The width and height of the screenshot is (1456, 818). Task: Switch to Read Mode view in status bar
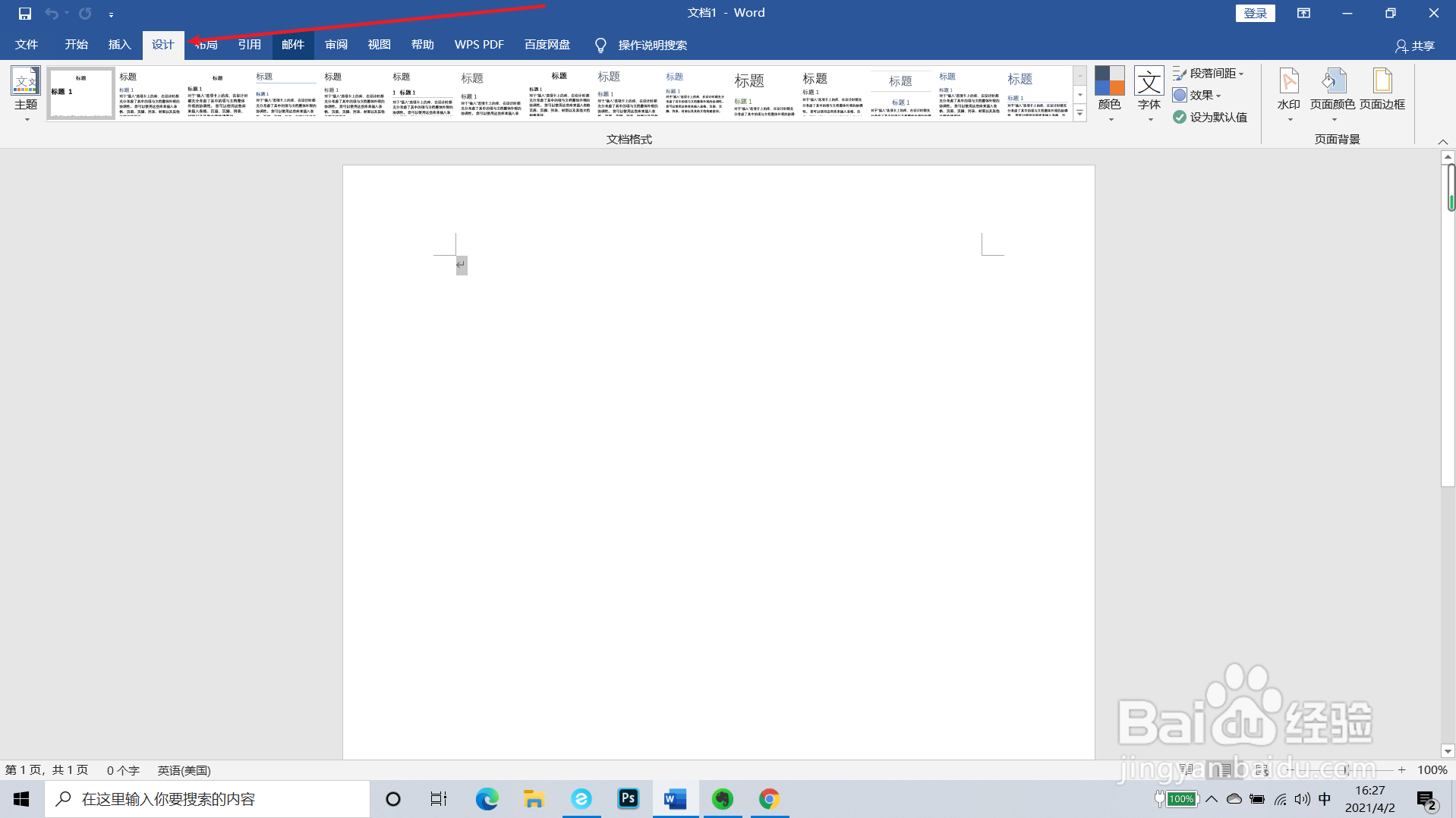click(1187, 770)
